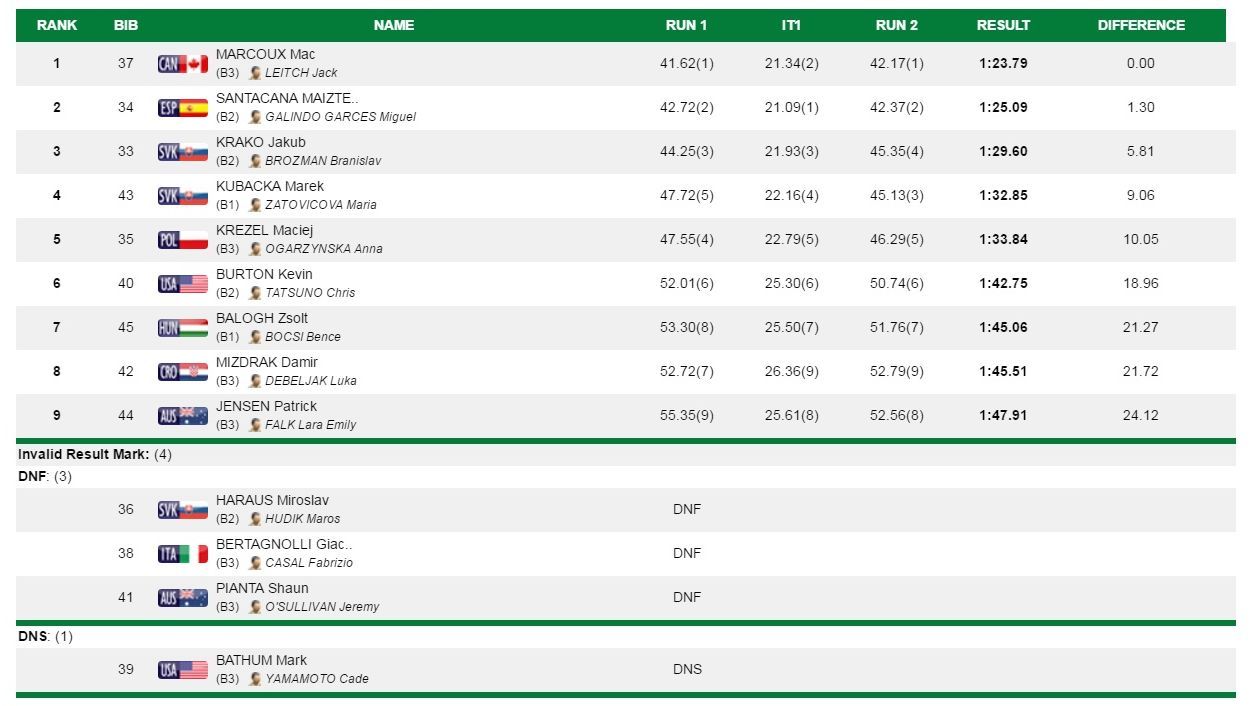Viewport: 1256px width, 706px height.
Task: Click the guide icon beside Tatsuno Chris
Action: coord(256,293)
